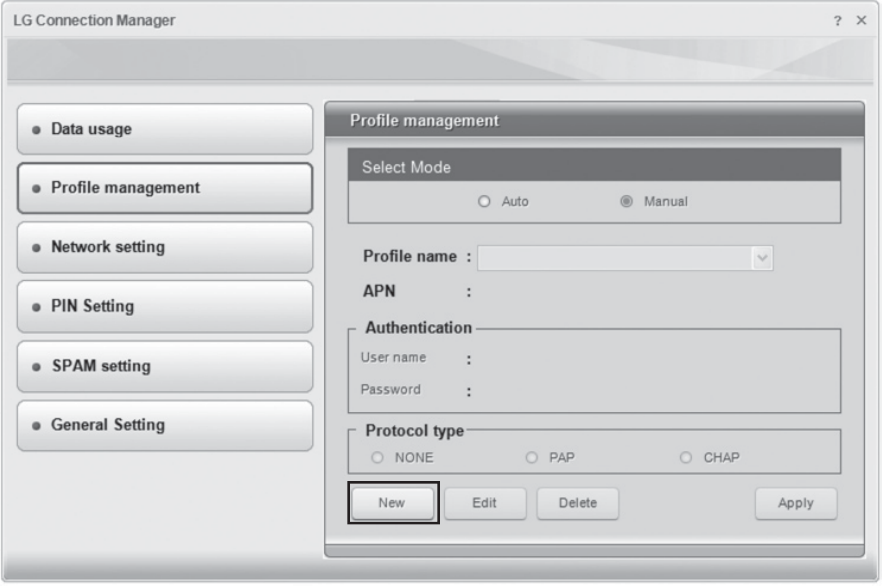Image resolution: width=882 pixels, height=586 pixels.
Task: Open help with the question mark icon
Action: click(838, 21)
